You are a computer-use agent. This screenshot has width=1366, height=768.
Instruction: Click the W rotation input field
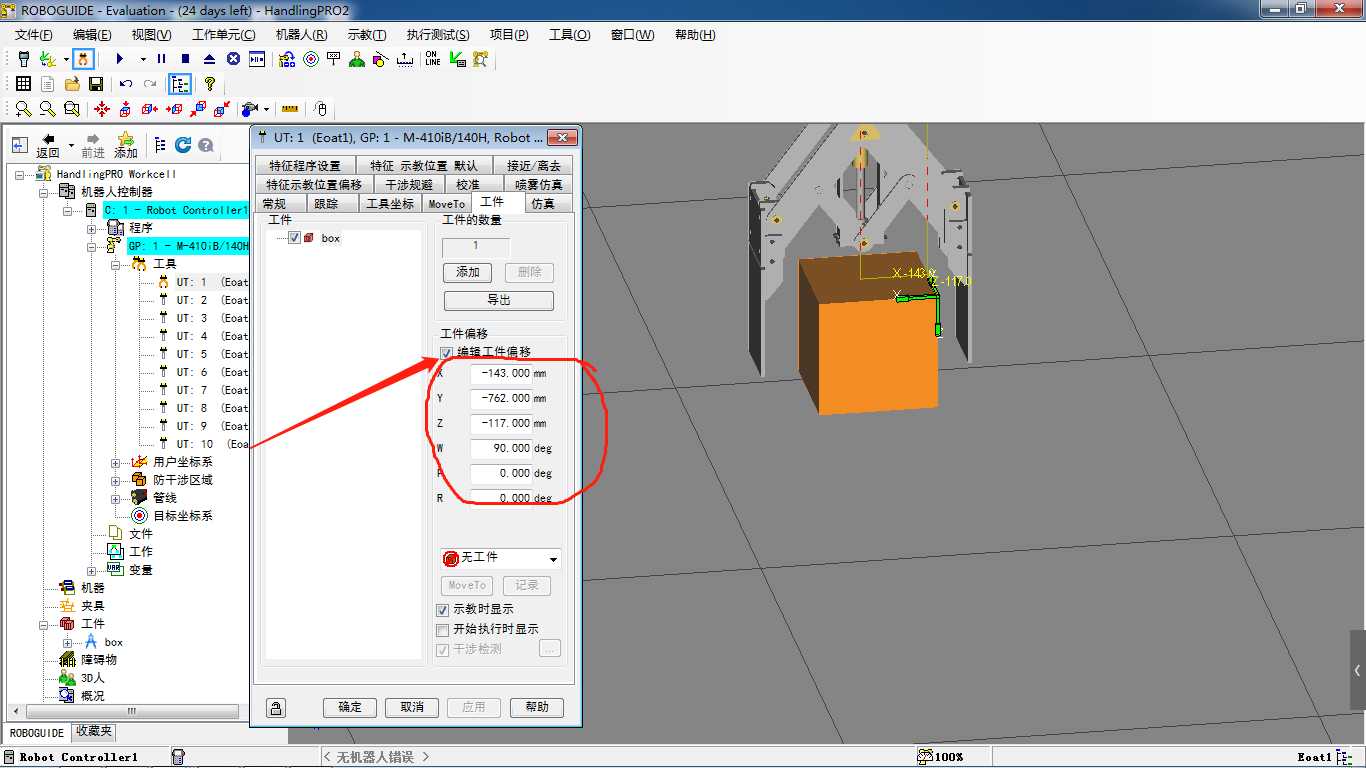(x=501, y=448)
